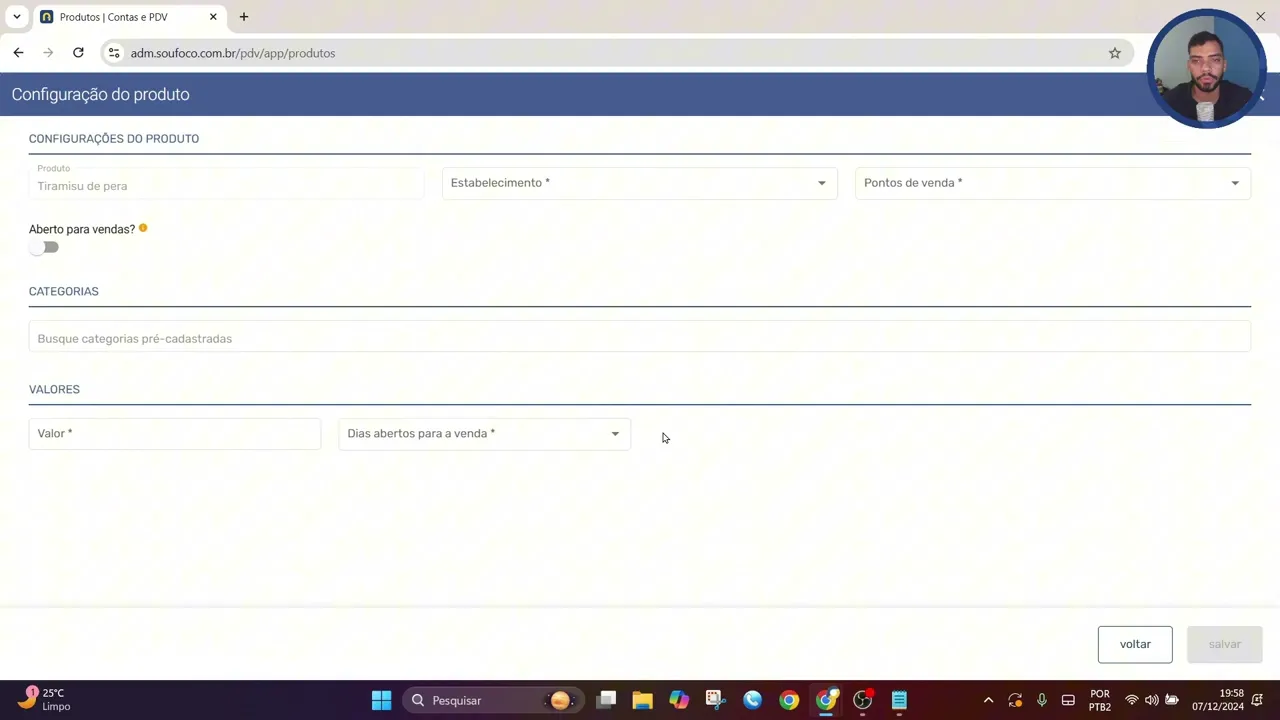The height and width of the screenshot is (720, 1280).
Task: Click the Valor input field
Action: click(174, 434)
